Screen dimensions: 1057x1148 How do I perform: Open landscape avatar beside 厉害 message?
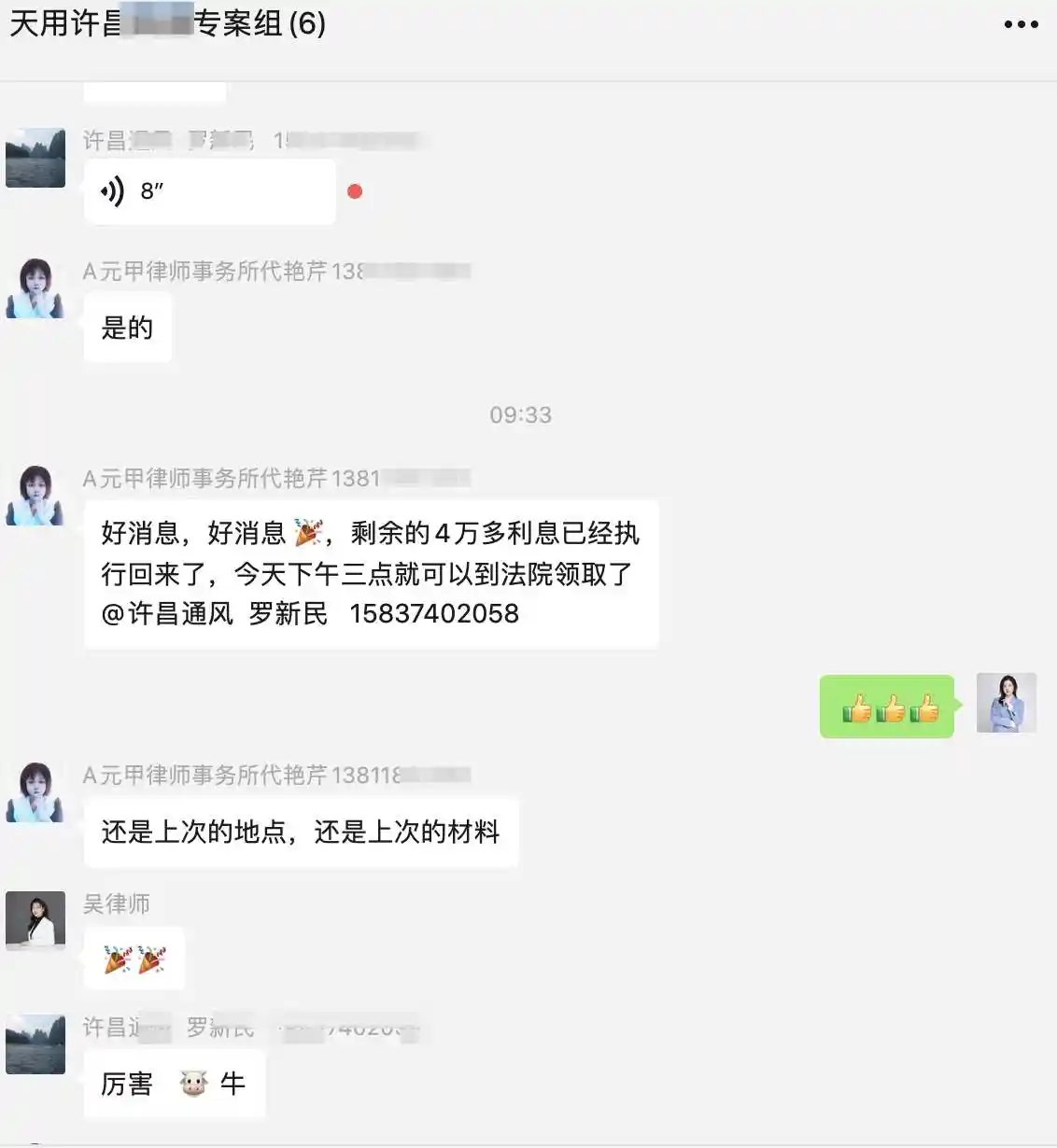point(35,1044)
